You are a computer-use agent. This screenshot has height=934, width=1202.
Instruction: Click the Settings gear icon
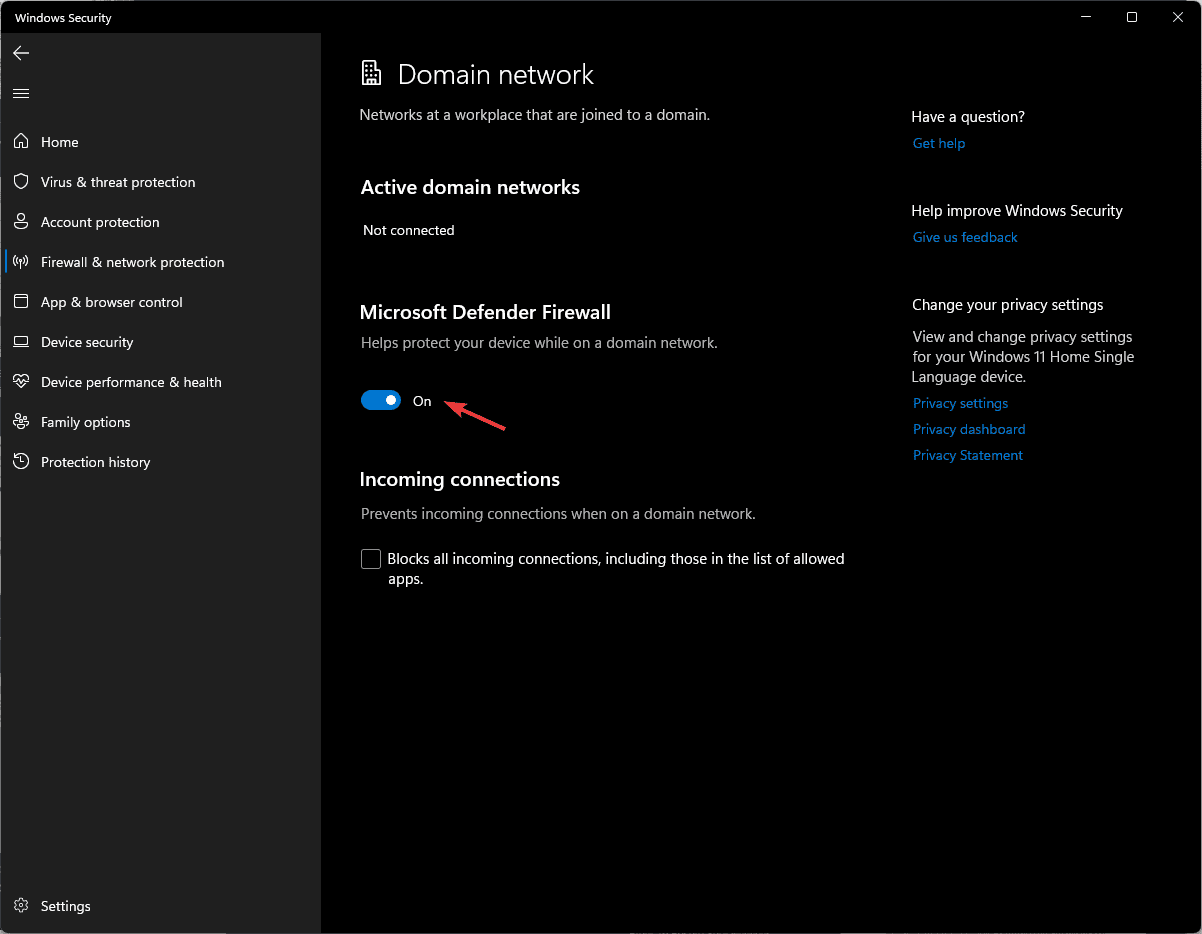coord(21,906)
